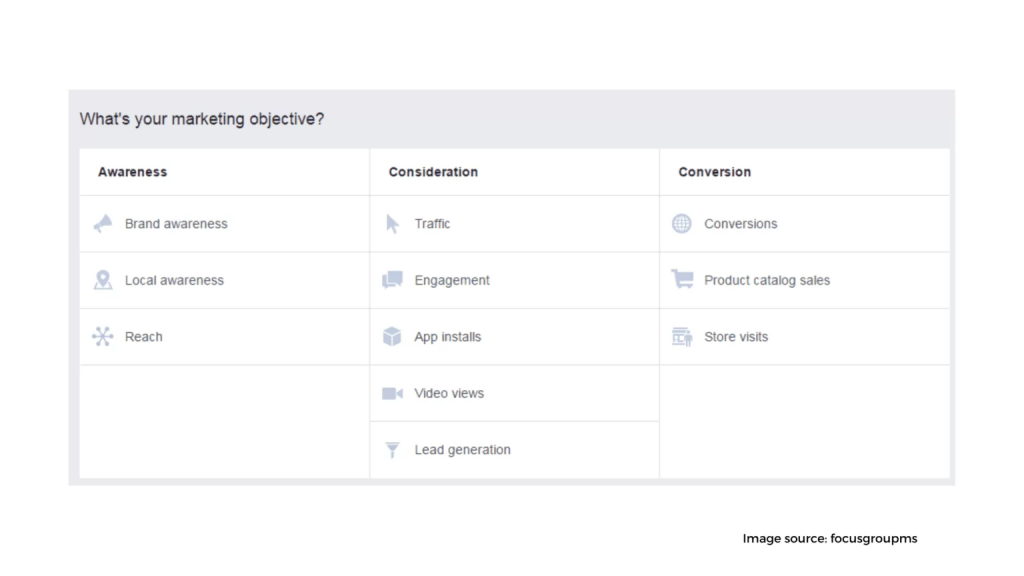
Task: Select the Brand awareness objective label
Action: [x=176, y=223]
